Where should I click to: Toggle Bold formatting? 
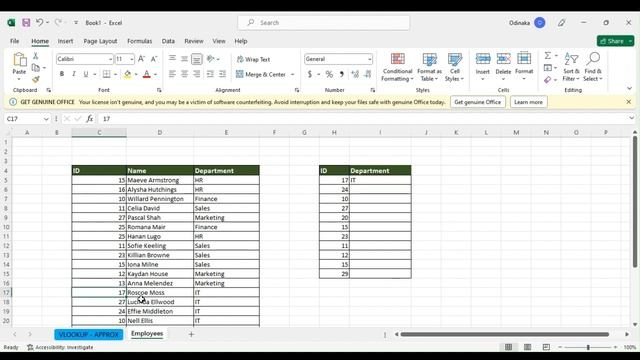[x=62, y=74]
